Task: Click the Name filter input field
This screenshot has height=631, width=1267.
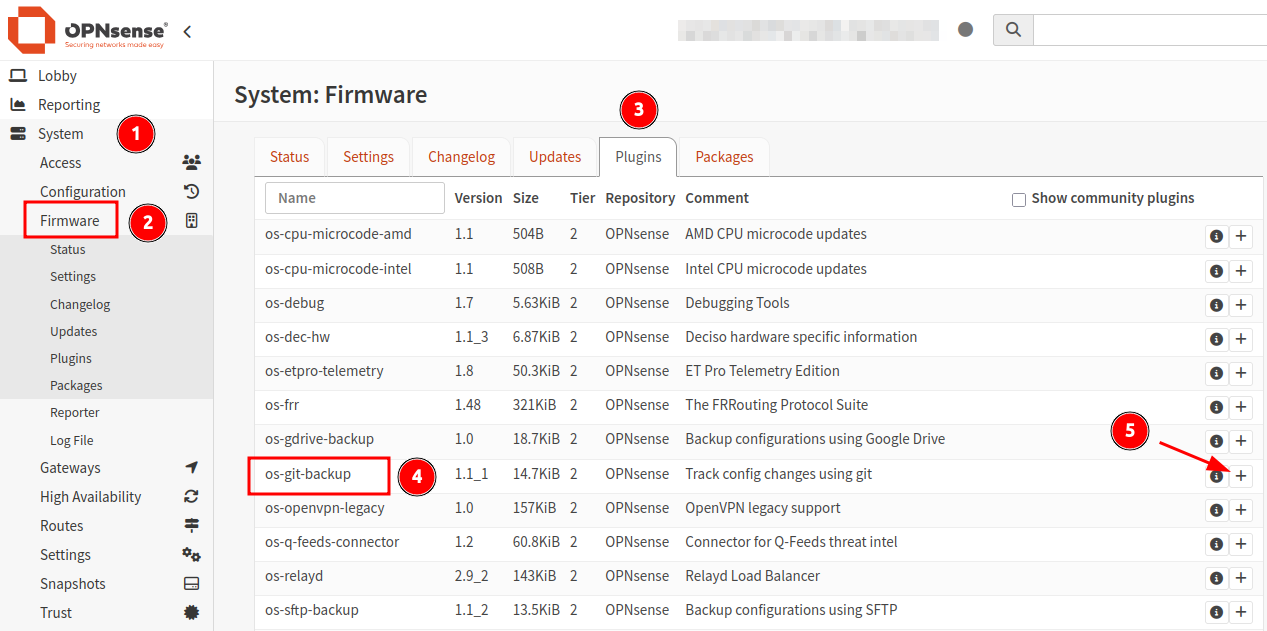Action: 354,198
